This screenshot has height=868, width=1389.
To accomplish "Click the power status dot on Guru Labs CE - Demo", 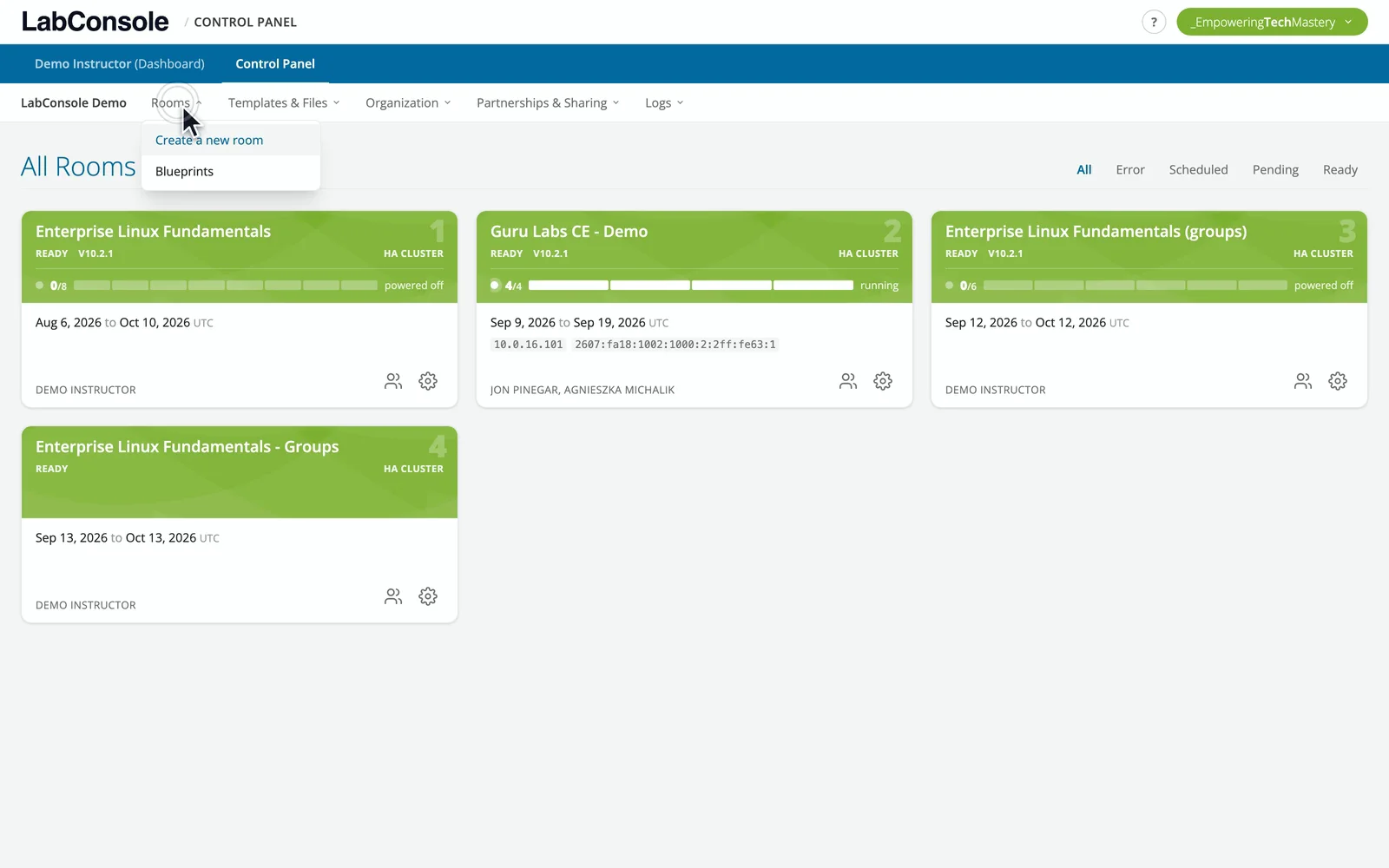I will point(495,285).
